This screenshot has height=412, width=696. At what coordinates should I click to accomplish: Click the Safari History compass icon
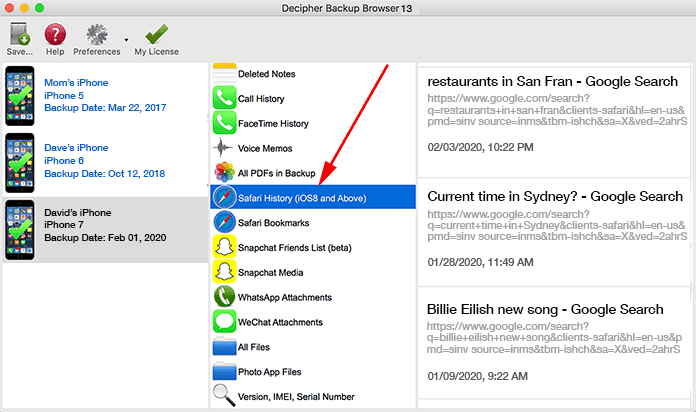click(225, 197)
